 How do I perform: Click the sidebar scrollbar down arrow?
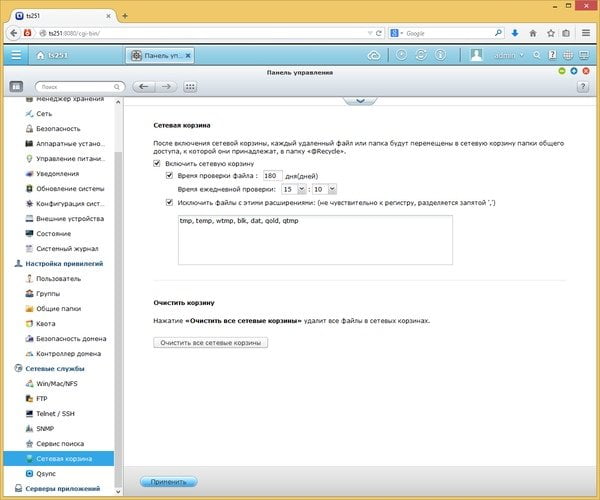118,491
